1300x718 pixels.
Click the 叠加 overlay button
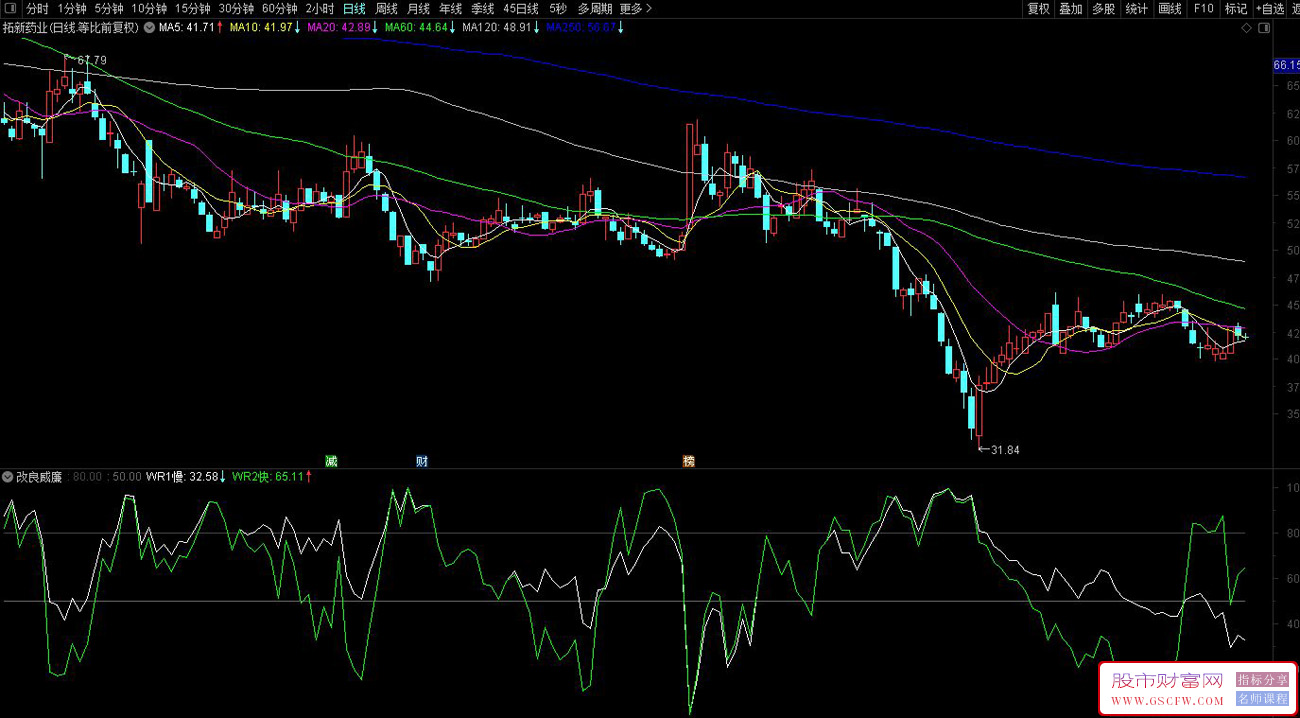click(x=1071, y=9)
